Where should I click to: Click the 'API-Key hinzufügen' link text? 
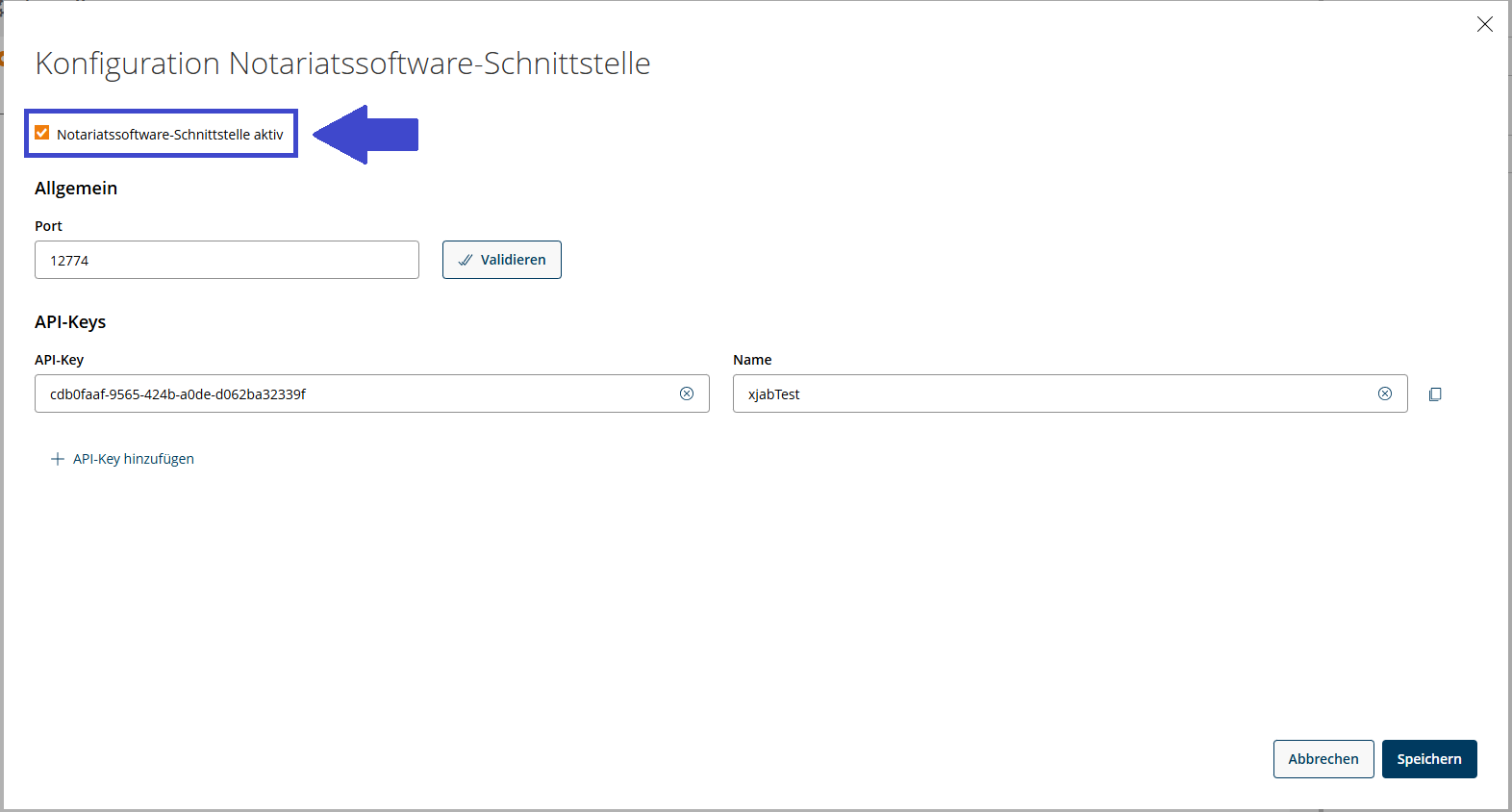[x=134, y=459]
